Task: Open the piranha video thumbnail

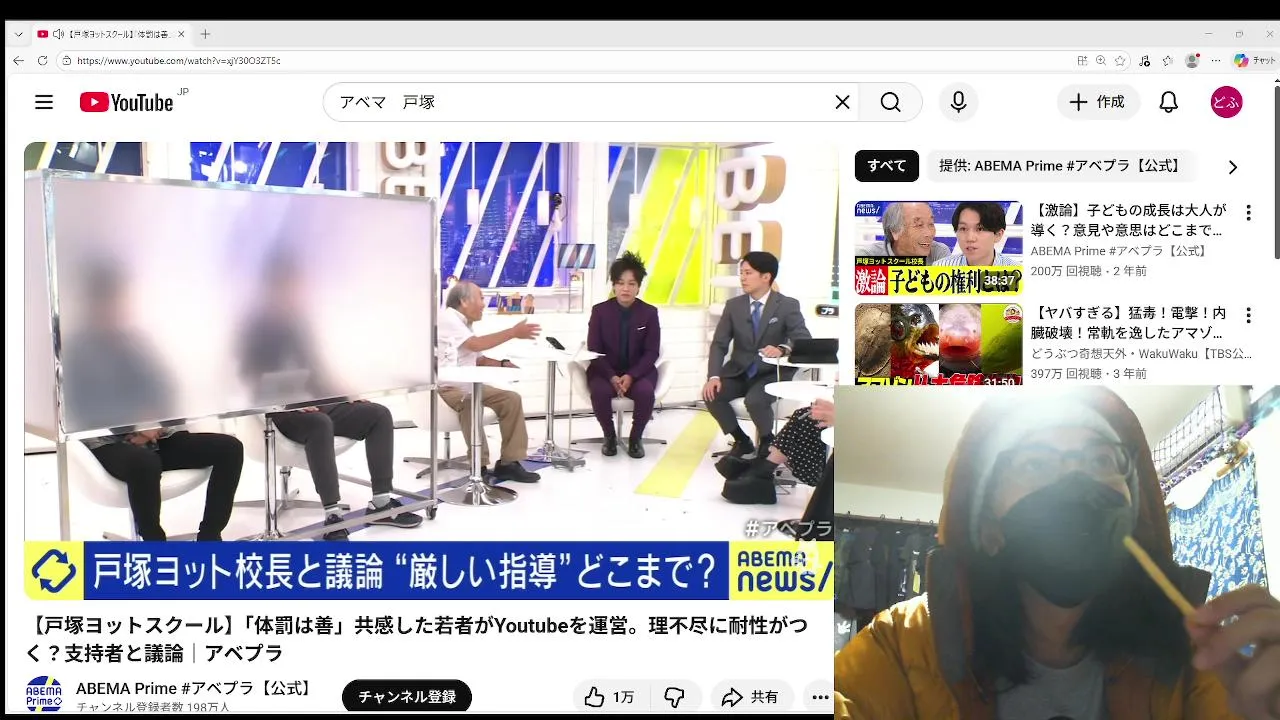Action: pos(938,345)
